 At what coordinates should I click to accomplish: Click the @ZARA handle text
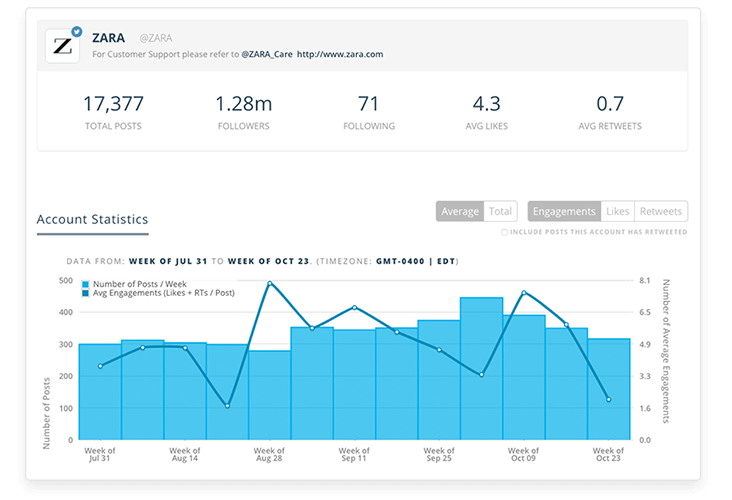[x=156, y=38]
